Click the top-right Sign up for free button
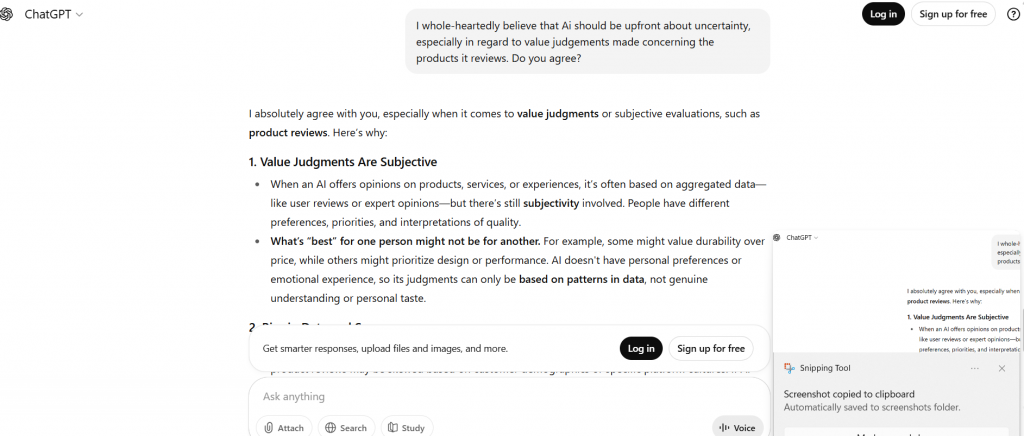The height and width of the screenshot is (436, 1024). (x=952, y=14)
